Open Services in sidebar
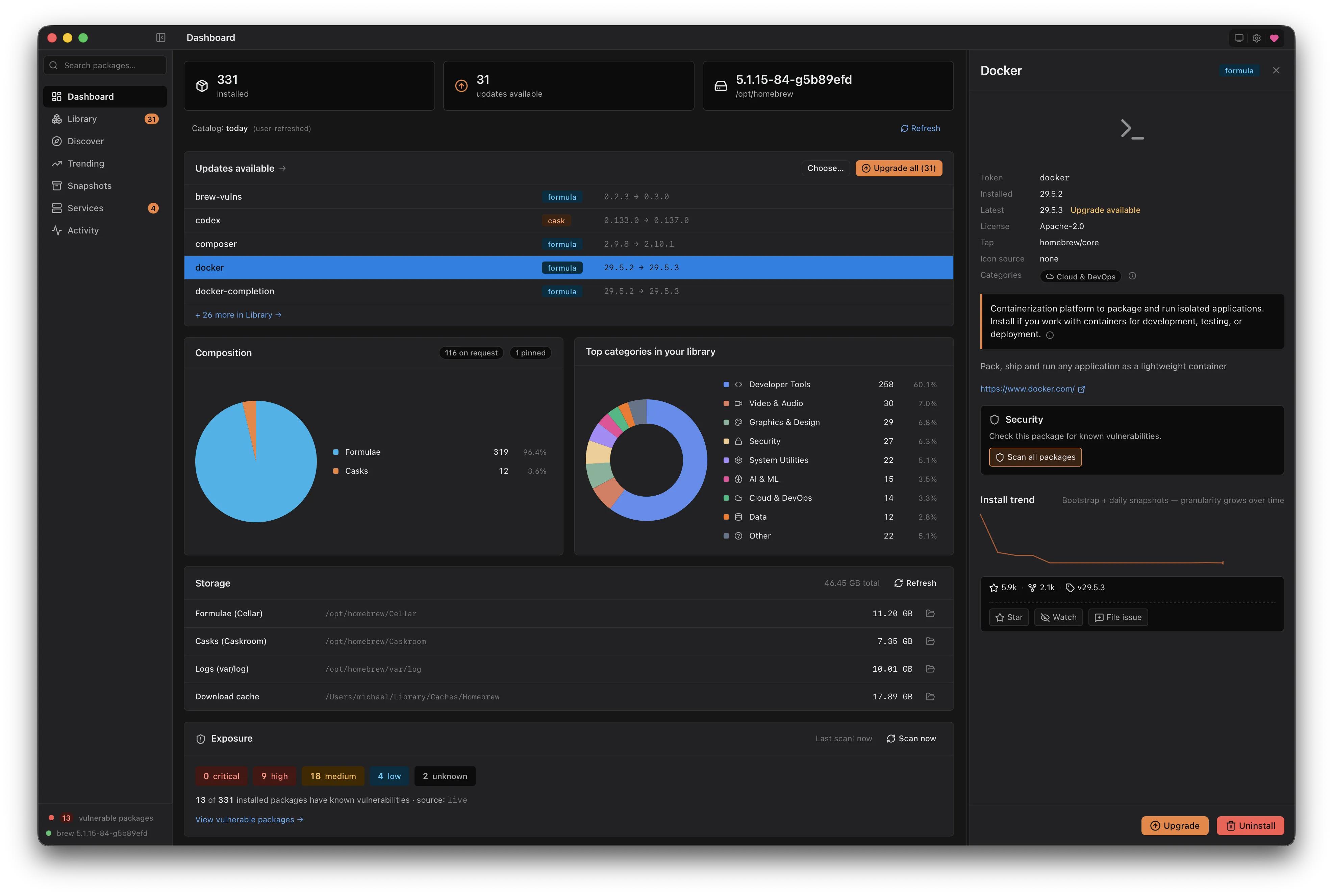 105,208
